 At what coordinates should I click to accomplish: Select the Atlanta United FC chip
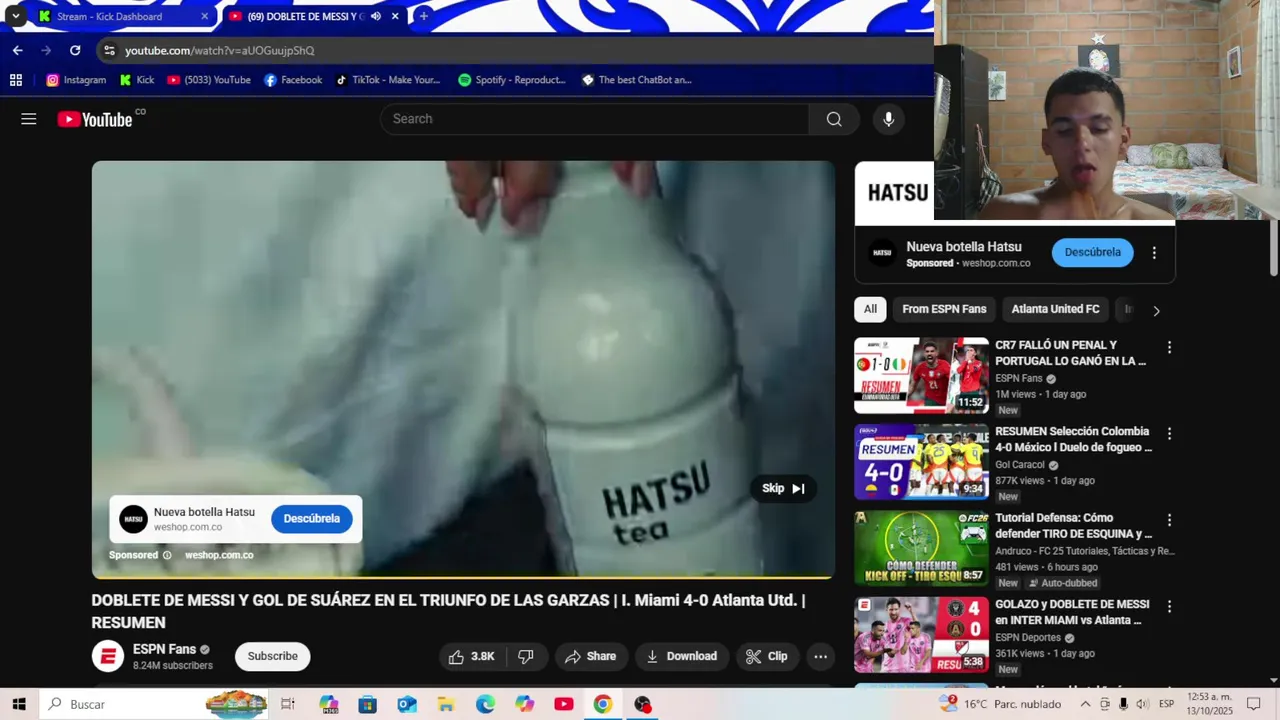[1055, 309]
